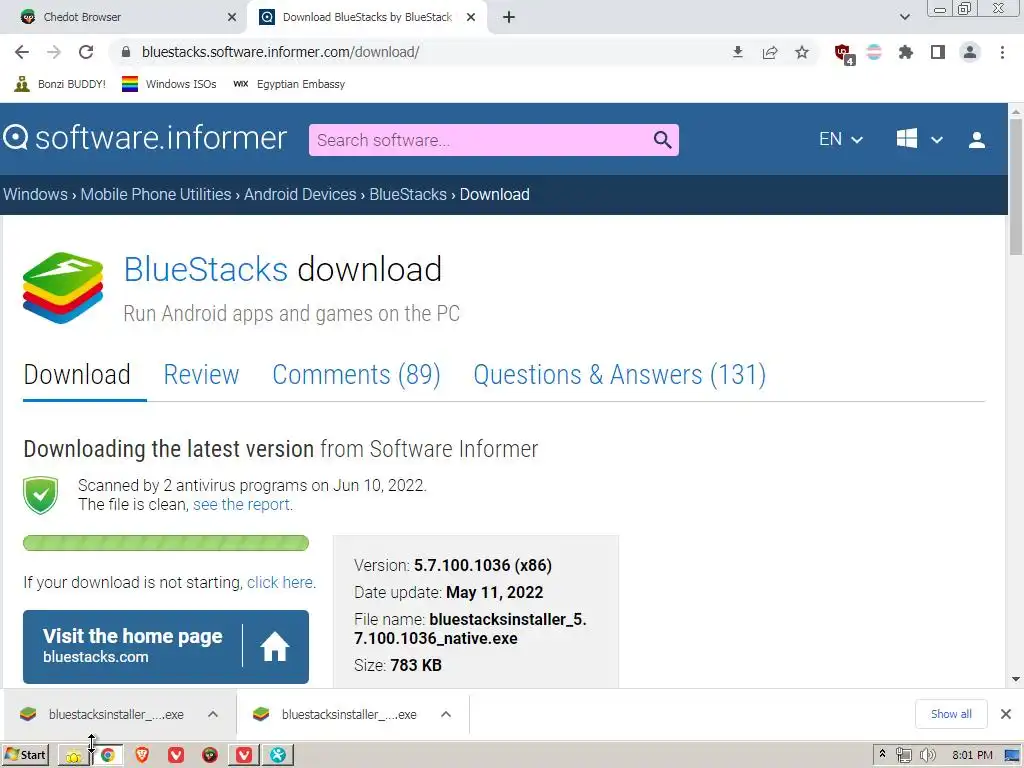Open the downloads icon in address bar
1024x768 pixels.
738,52
